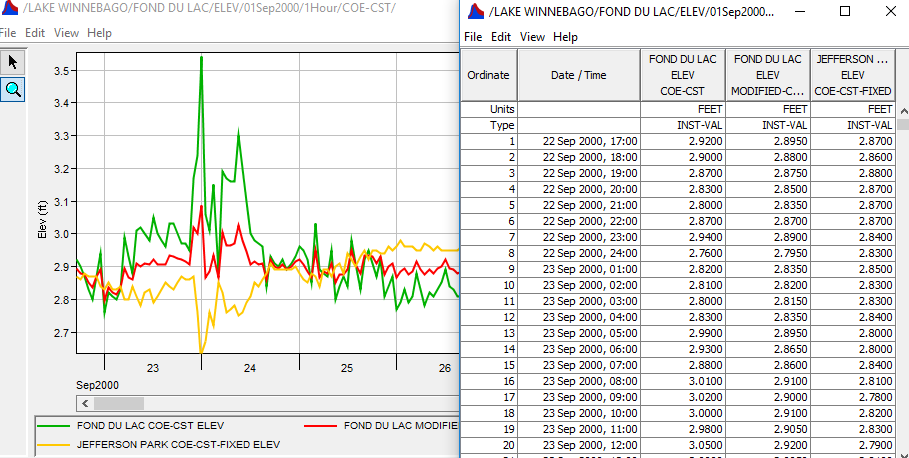
Task: Open the File menu in table window
Action: click(473, 37)
